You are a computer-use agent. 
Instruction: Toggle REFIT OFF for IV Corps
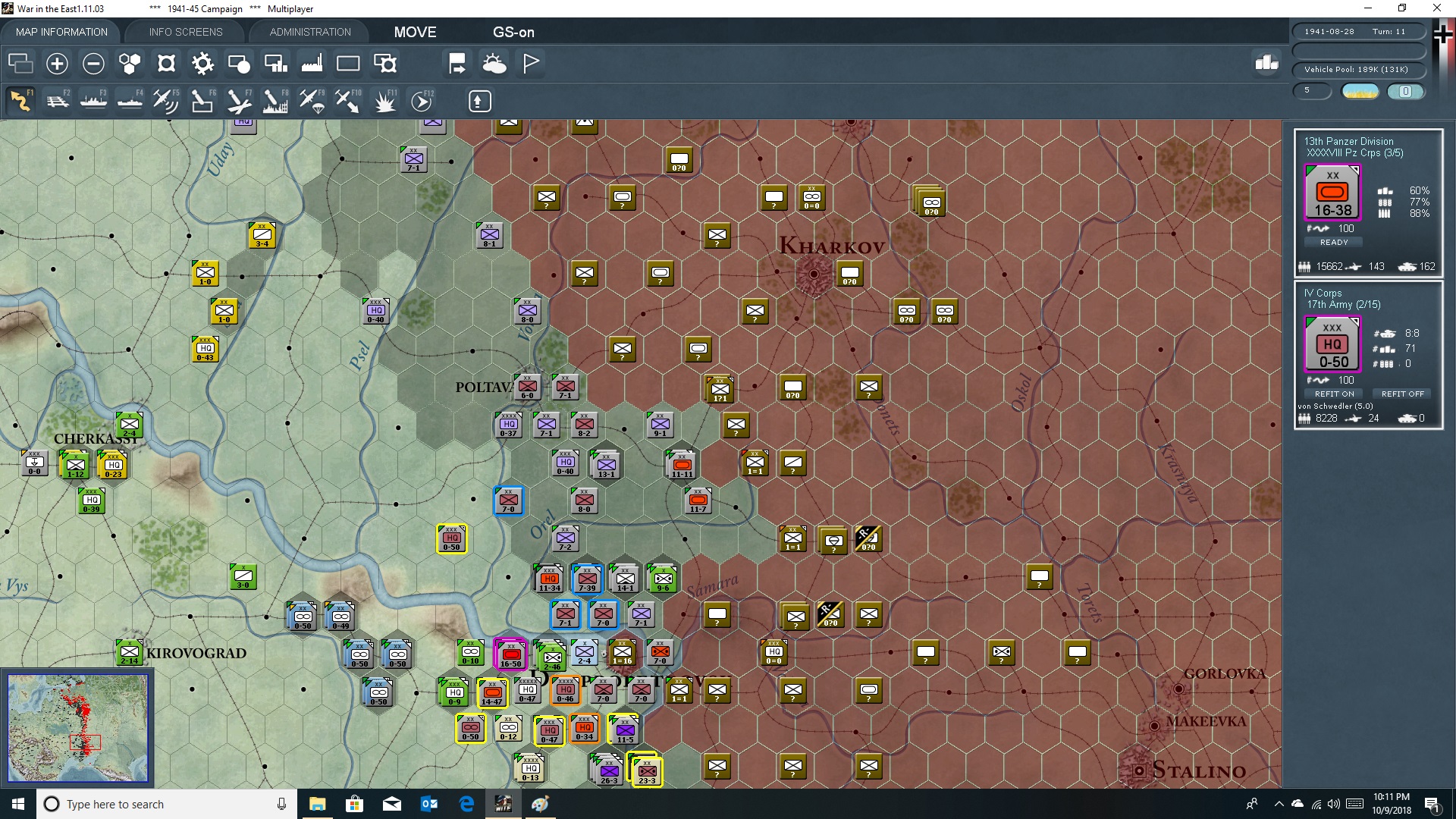(1402, 394)
